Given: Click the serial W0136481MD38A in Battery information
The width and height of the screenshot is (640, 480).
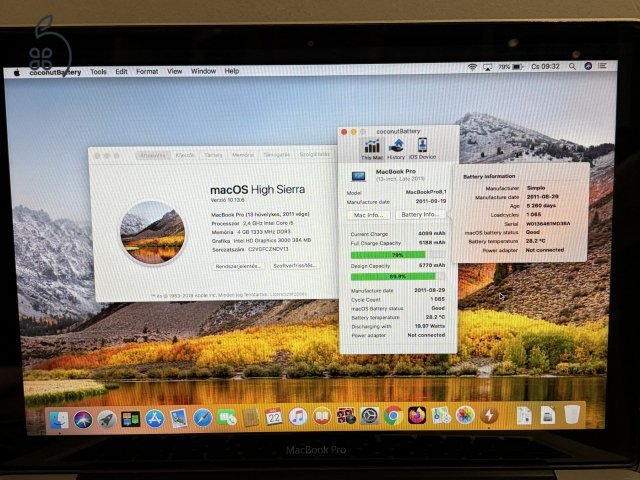Looking at the screenshot, I should pos(548,224).
